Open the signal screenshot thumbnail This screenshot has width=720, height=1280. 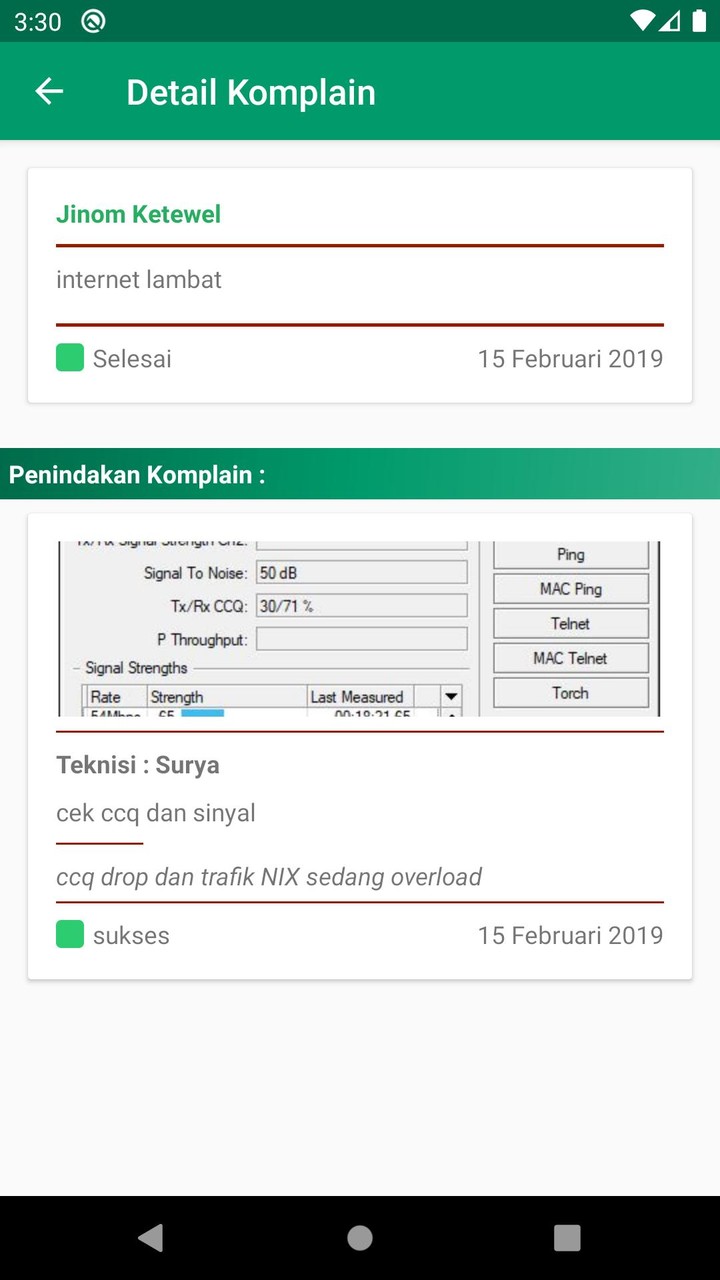(x=360, y=629)
